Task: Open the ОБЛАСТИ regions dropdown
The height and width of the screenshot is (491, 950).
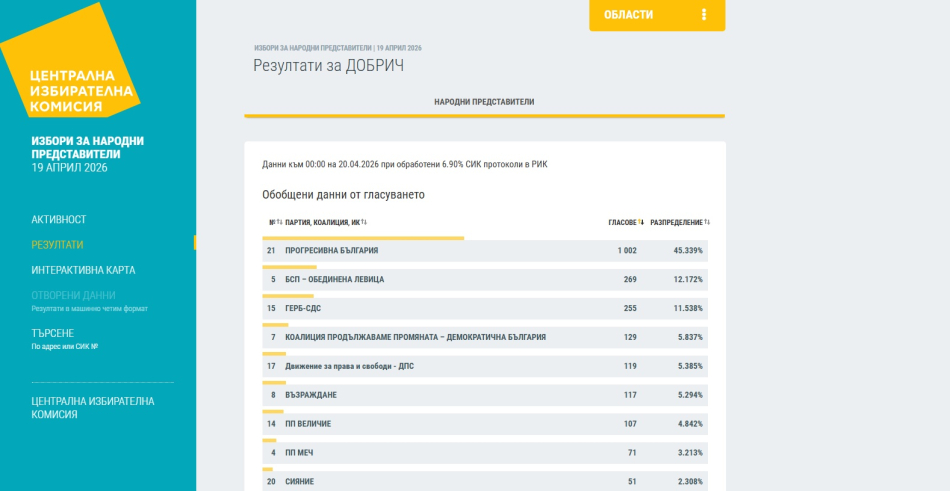Action: [629, 15]
